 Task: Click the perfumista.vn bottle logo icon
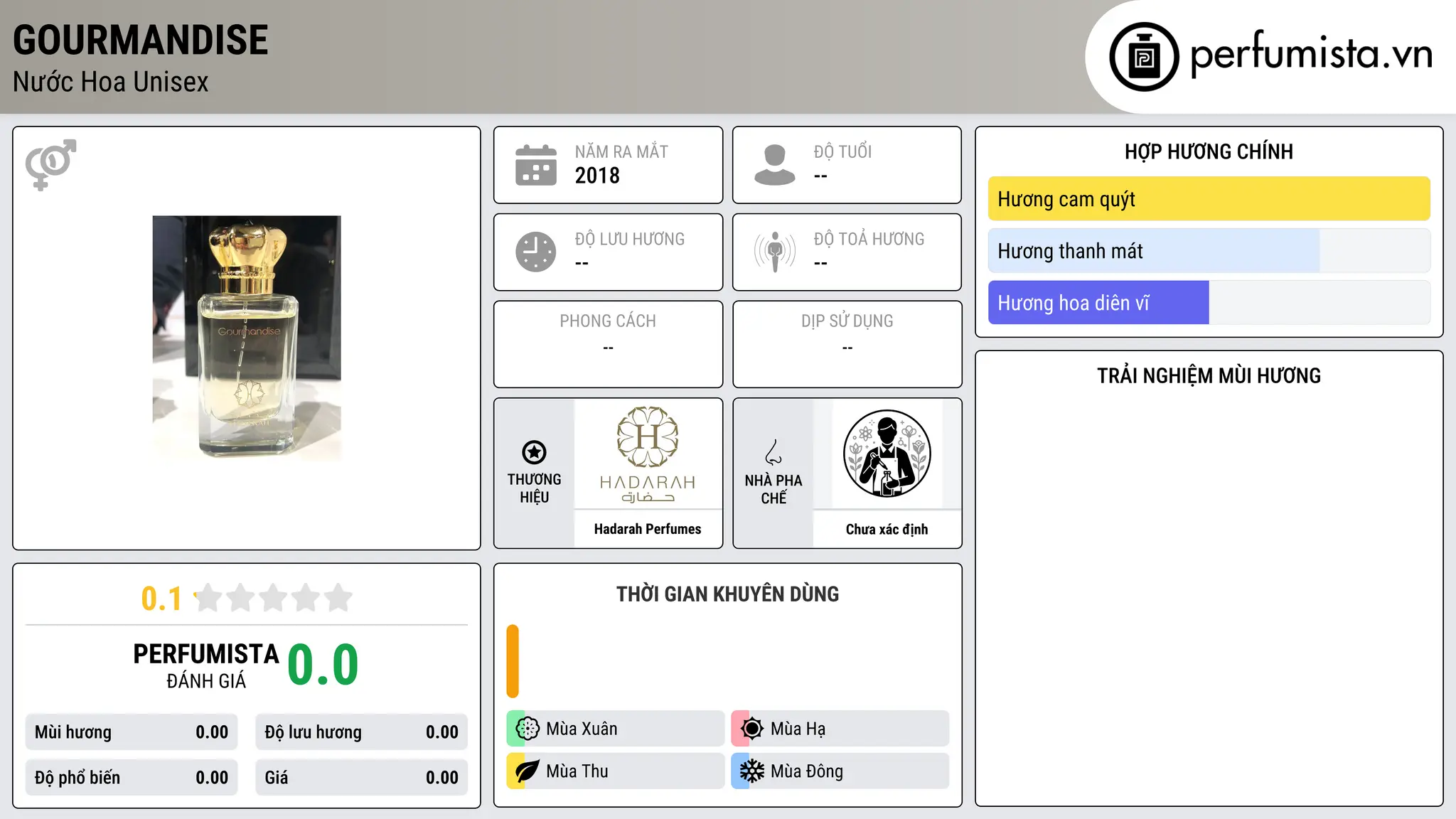tap(1144, 57)
